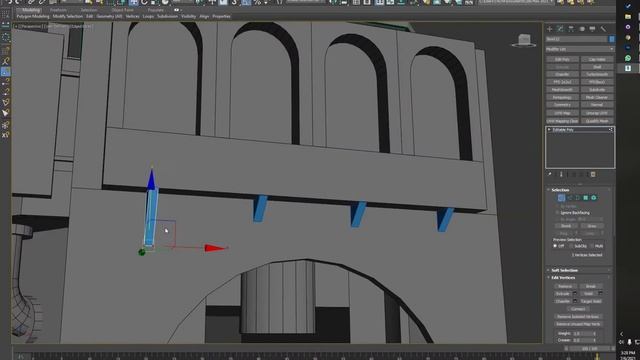640x360 pixels.
Task: Open the Create tab in command panel
Action: pos(549,29)
